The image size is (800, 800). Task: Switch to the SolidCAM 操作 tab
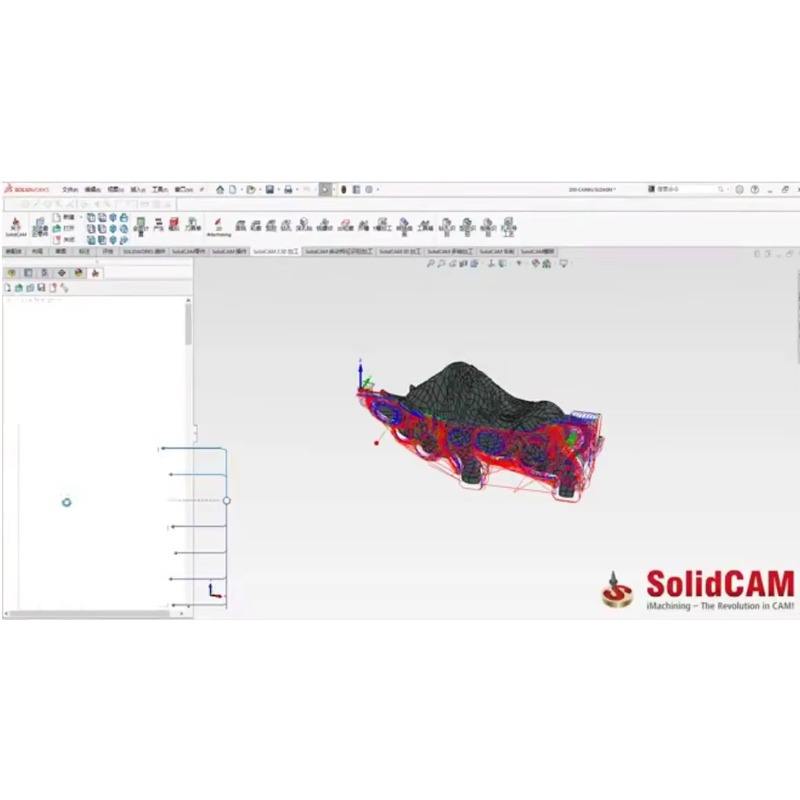point(229,252)
